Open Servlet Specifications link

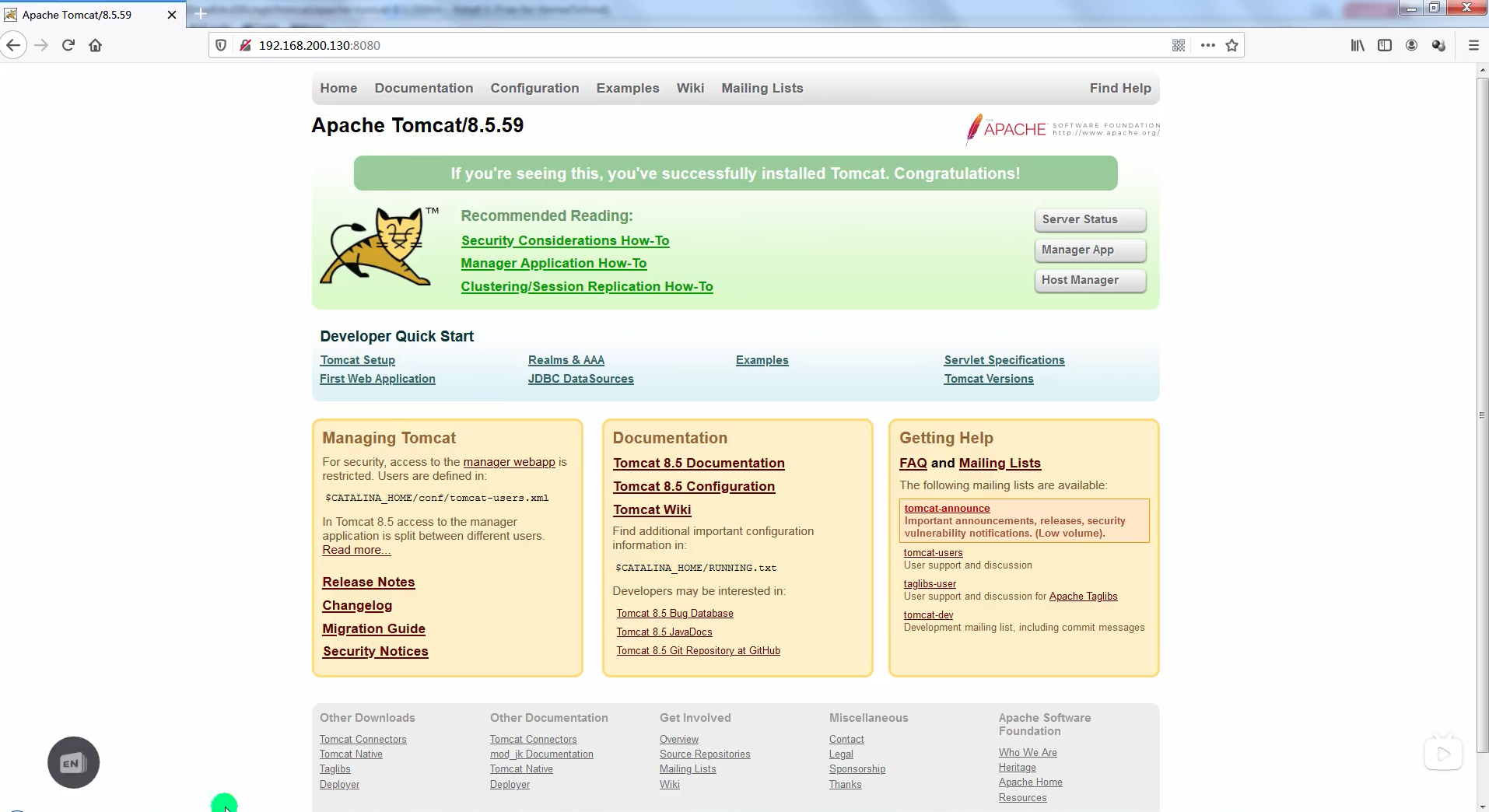[x=1004, y=360]
